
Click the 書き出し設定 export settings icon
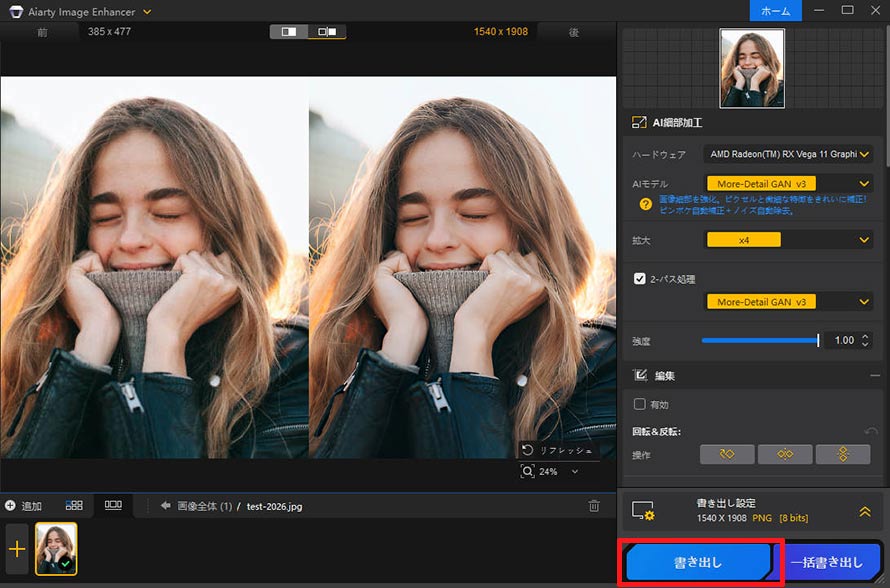pos(643,510)
